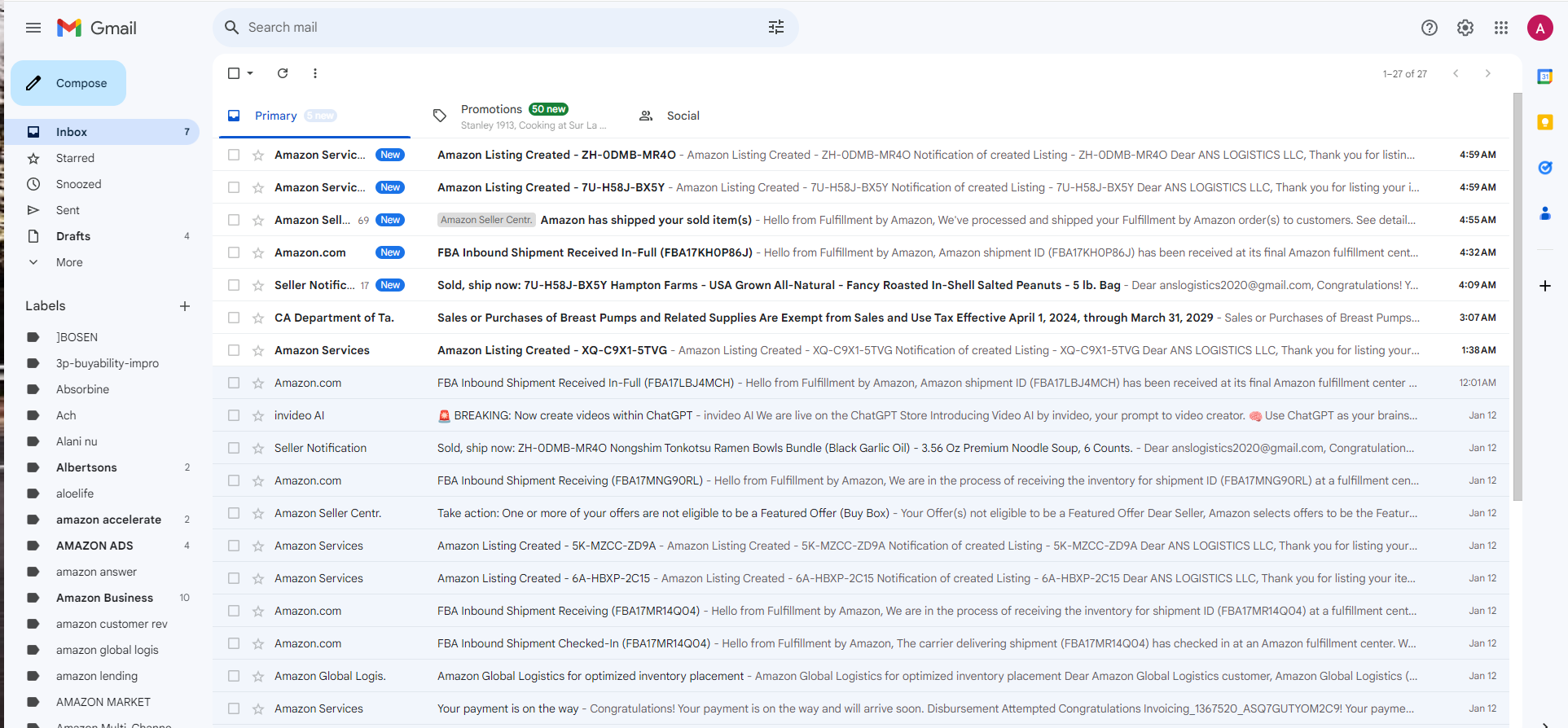Open the Starred folder
This screenshot has height=728, width=1568.
102,158
